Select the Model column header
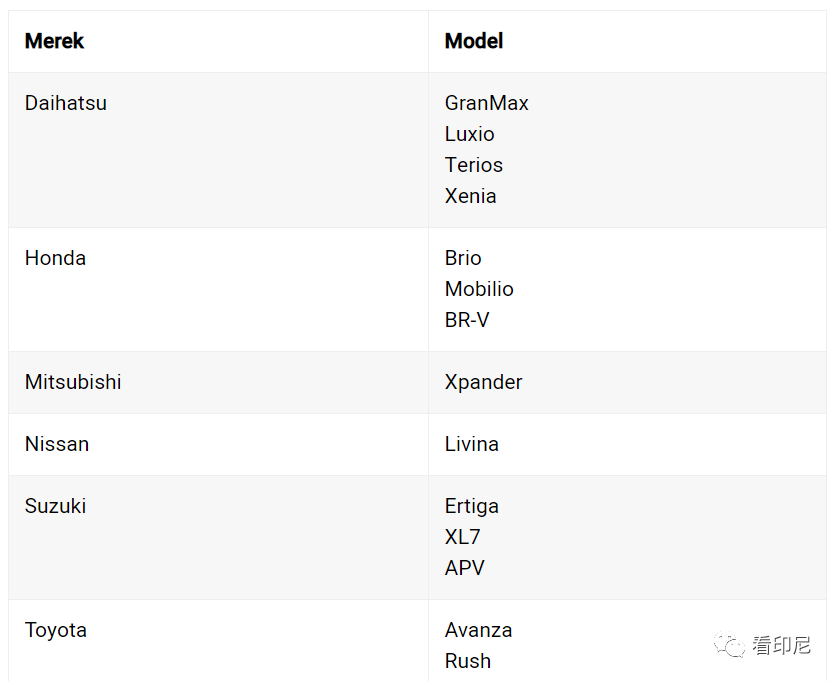The image size is (838, 681). click(x=474, y=41)
